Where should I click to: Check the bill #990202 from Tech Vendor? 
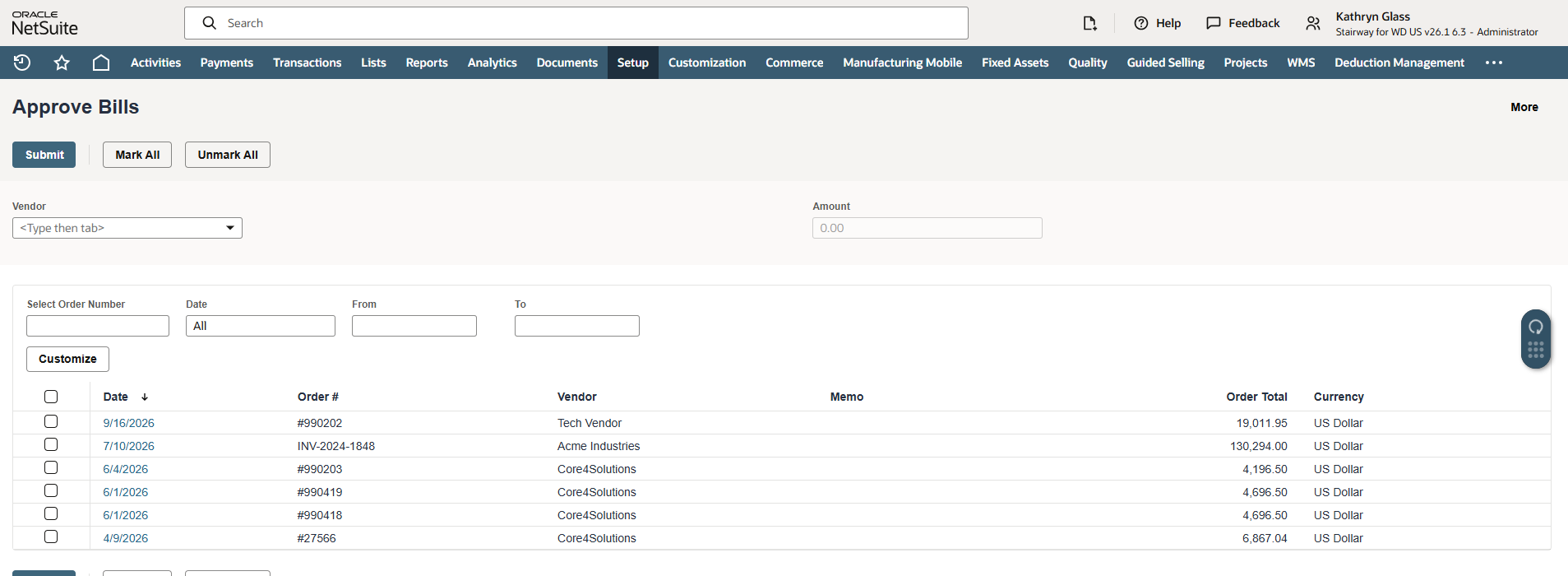51,421
